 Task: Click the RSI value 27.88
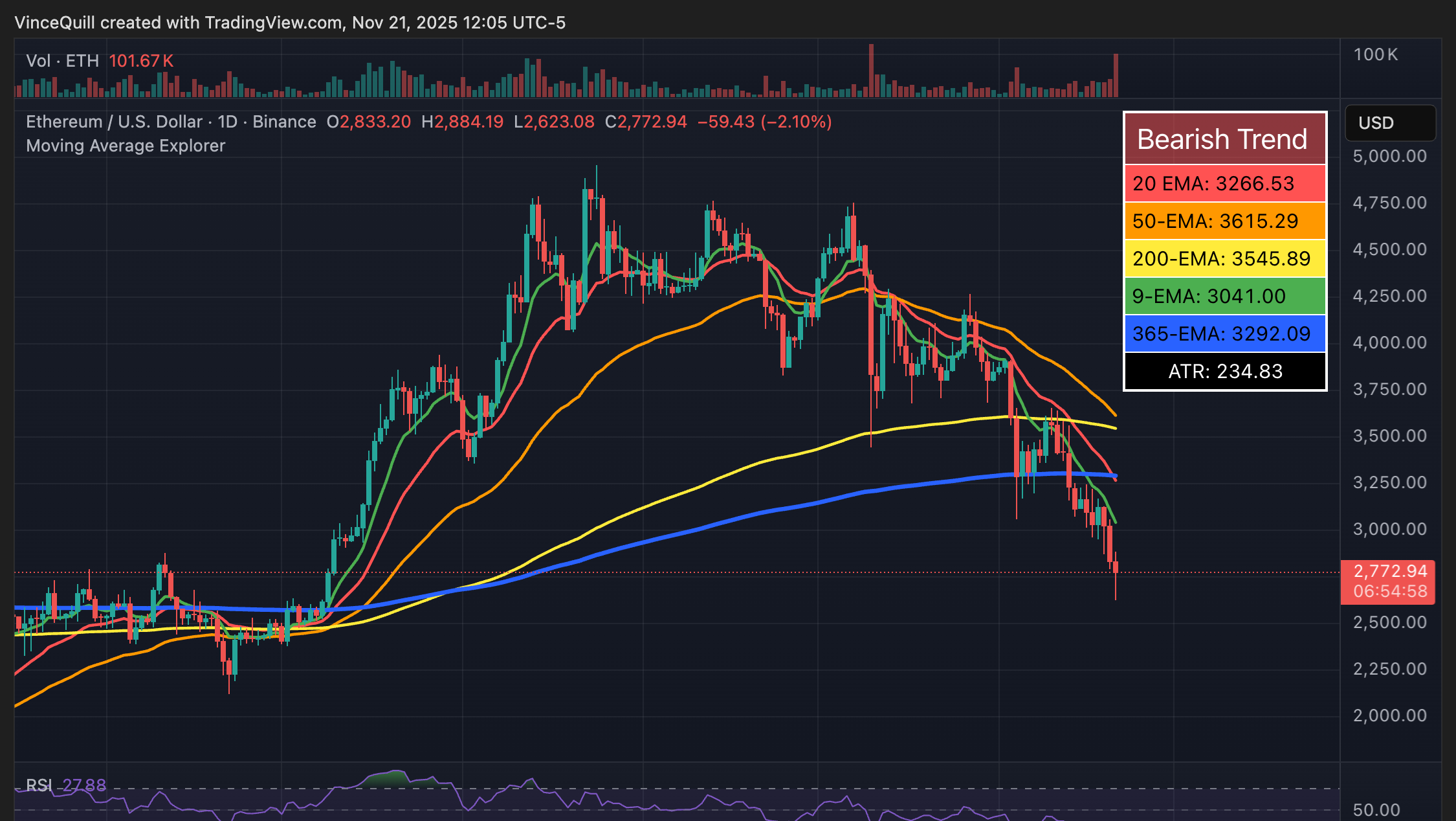tap(84, 785)
